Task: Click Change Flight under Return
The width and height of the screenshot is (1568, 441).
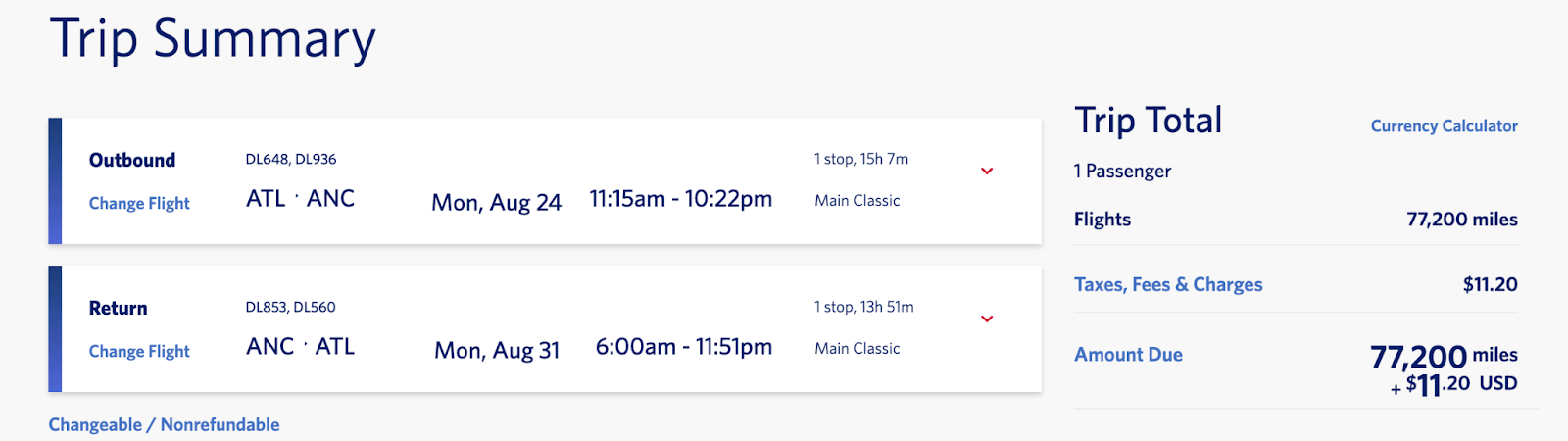Action: [139, 352]
